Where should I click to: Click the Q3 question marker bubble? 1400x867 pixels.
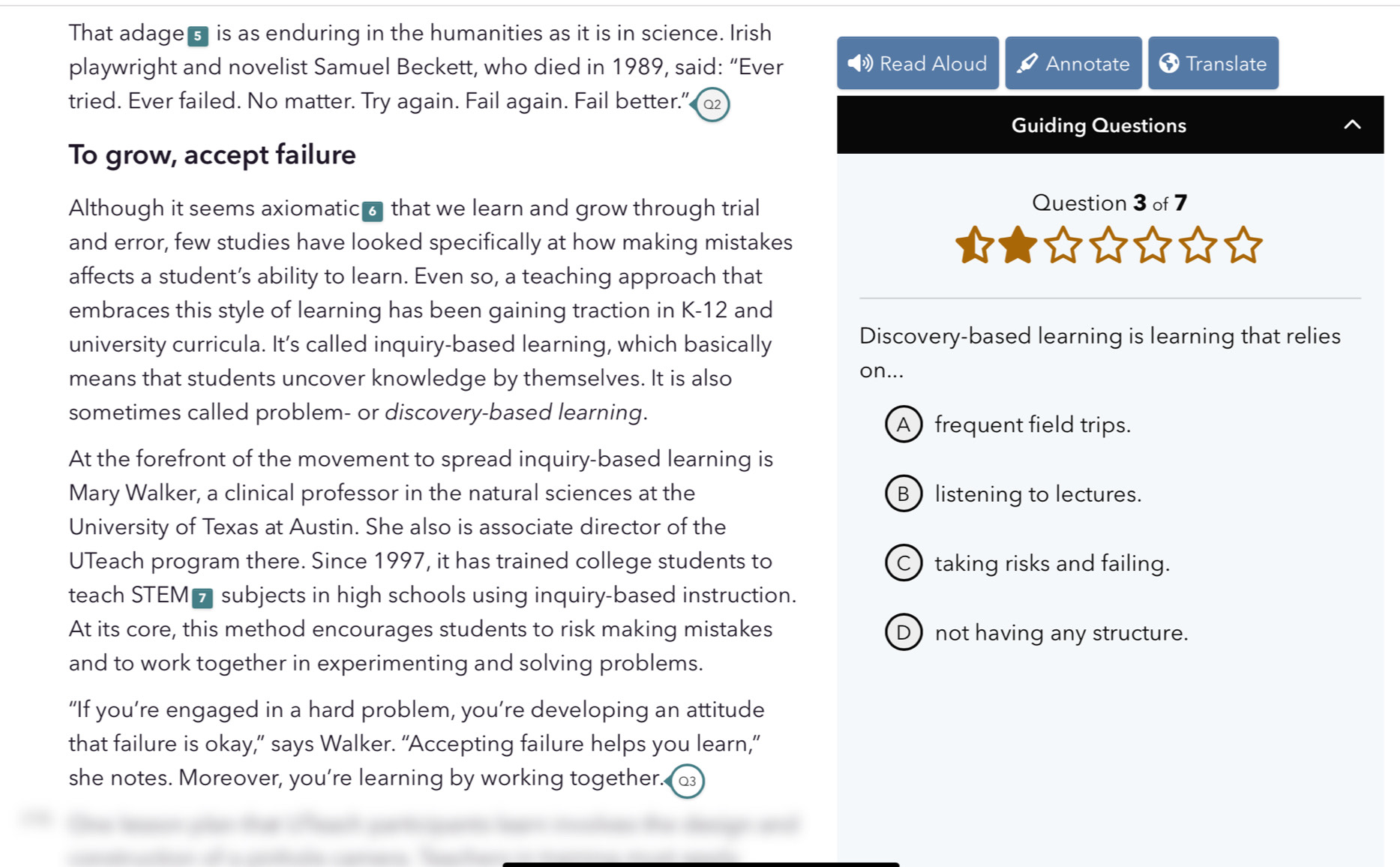tap(686, 781)
